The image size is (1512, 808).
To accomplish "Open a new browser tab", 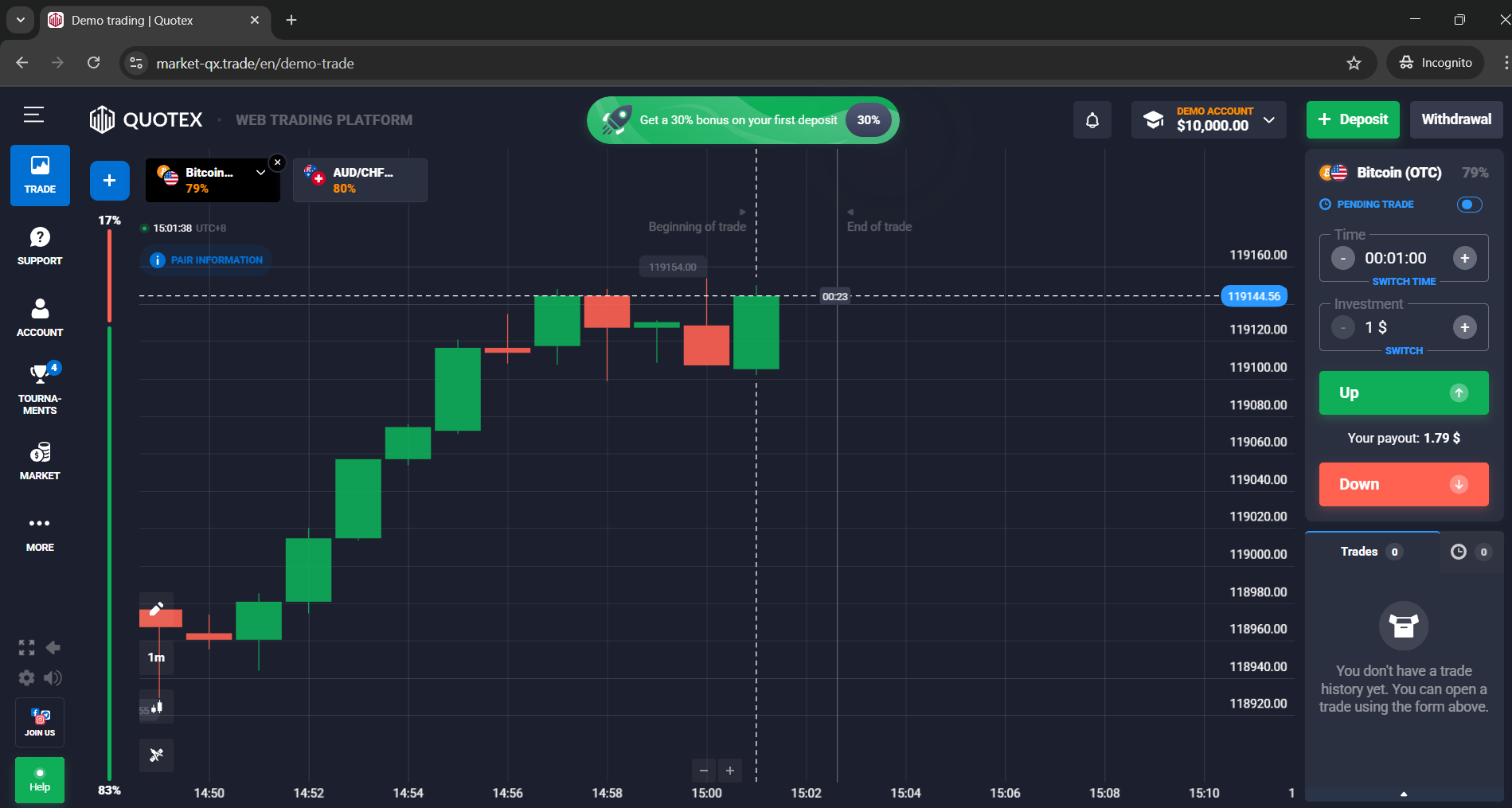I will (x=291, y=20).
